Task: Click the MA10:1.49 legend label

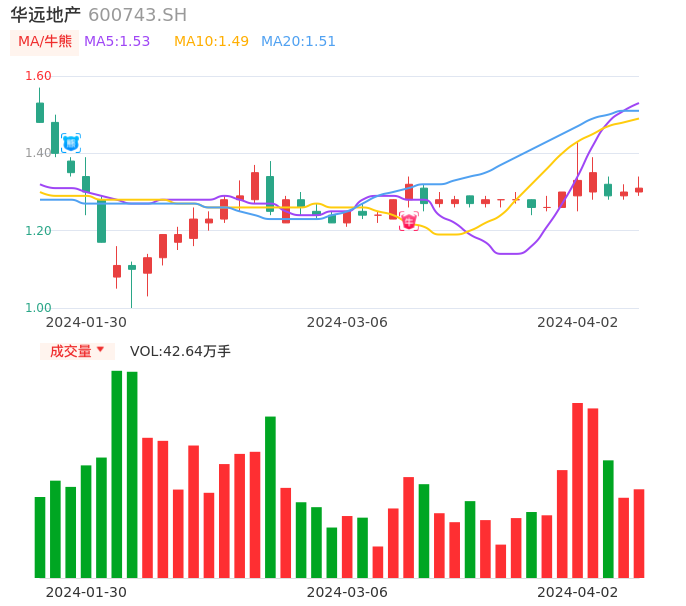Action: click(x=211, y=42)
